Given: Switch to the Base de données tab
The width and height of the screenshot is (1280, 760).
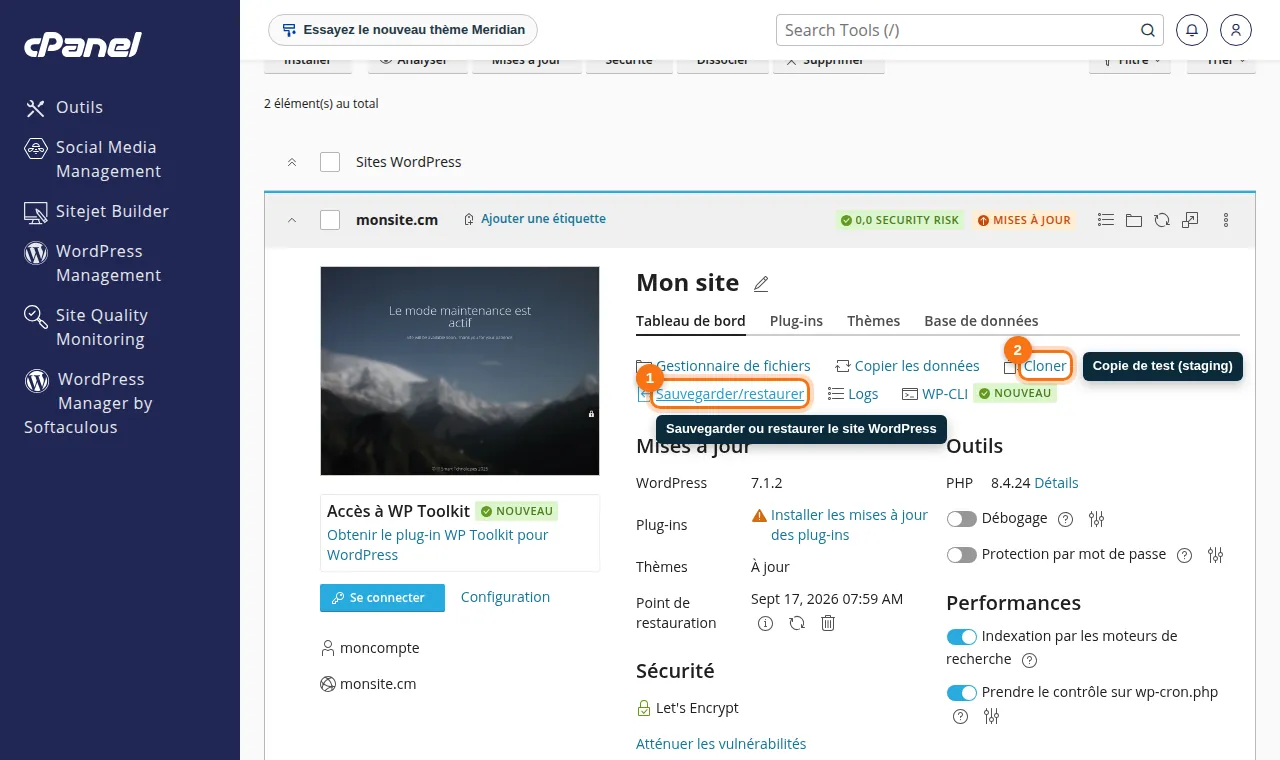Looking at the screenshot, I should click(x=981, y=321).
